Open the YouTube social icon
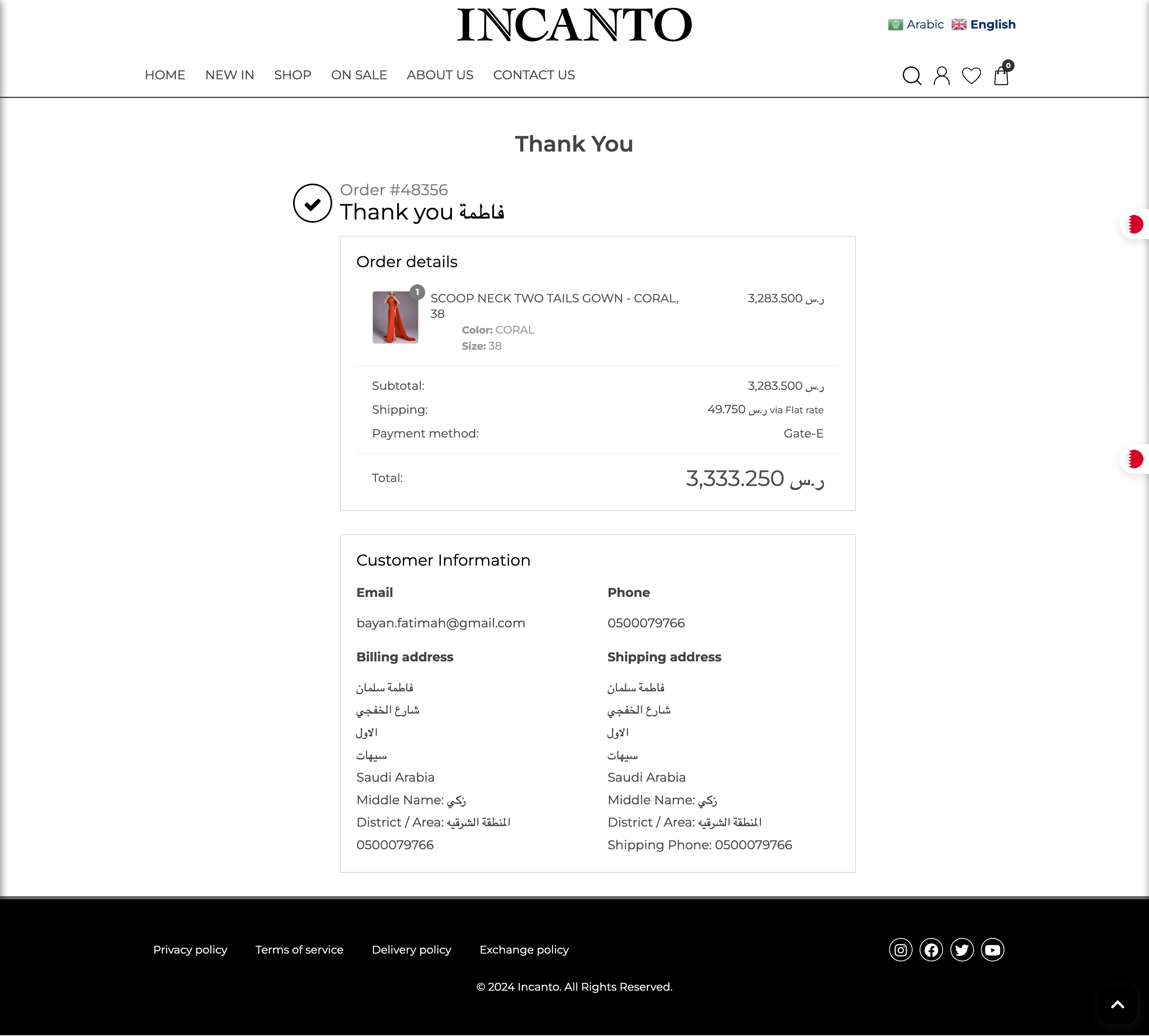1149x1036 pixels. [992, 950]
